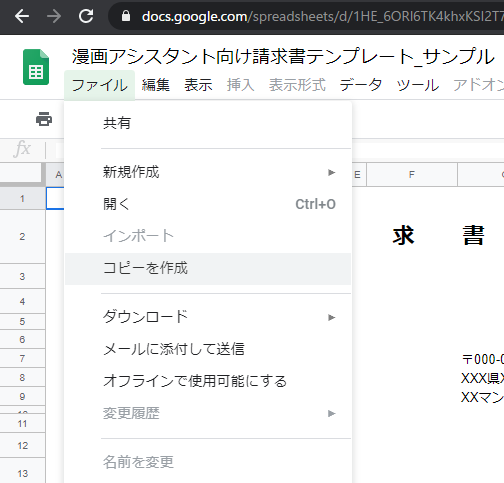The height and width of the screenshot is (483, 504).
Task: Open the ツール menu
Action: pyautogui.click(x=418, y=85)
